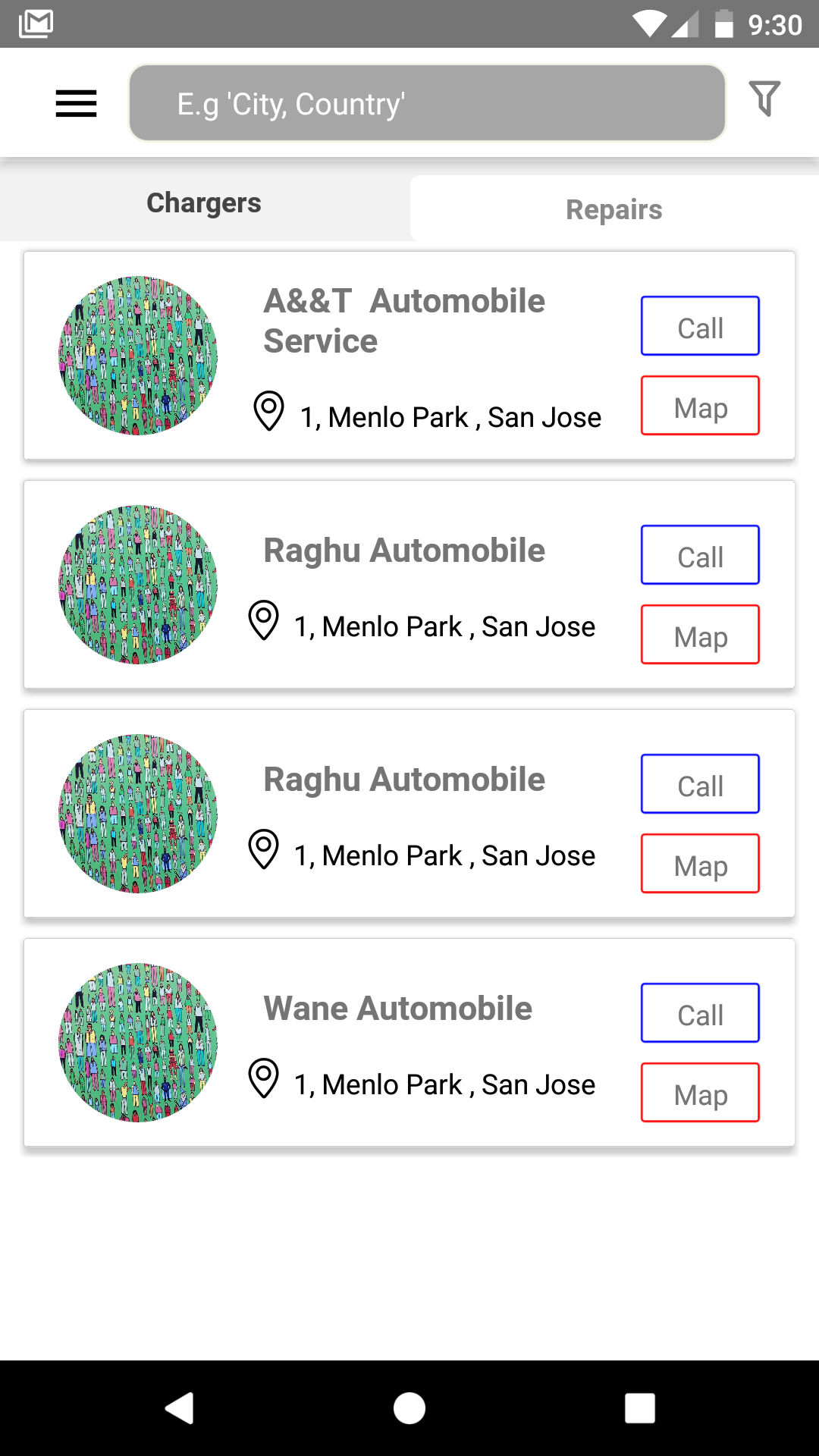Focus the 'City, Country' search field
The height and width of the screenshot is (1456, 819).
pos(427,103)
